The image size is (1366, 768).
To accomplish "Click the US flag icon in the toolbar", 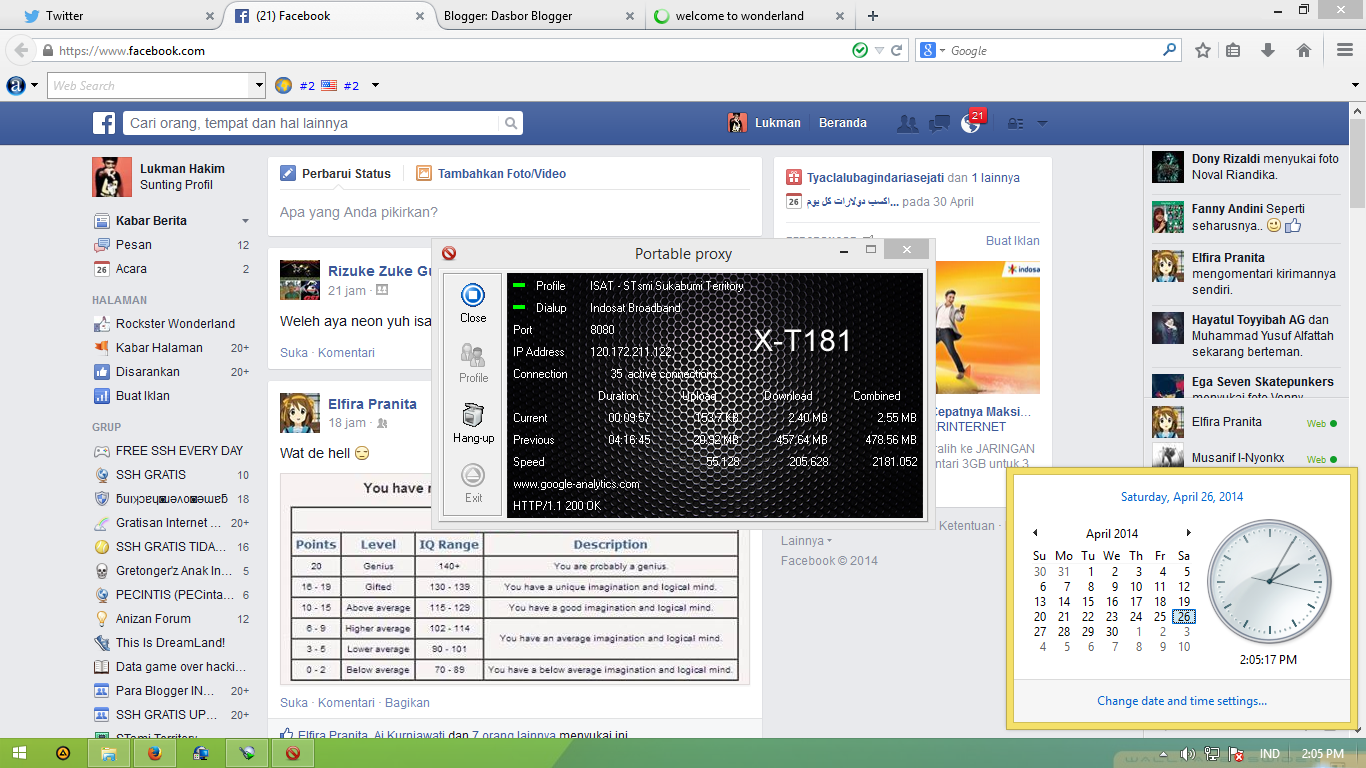I will pyautogui.click(x=329, y=86).
